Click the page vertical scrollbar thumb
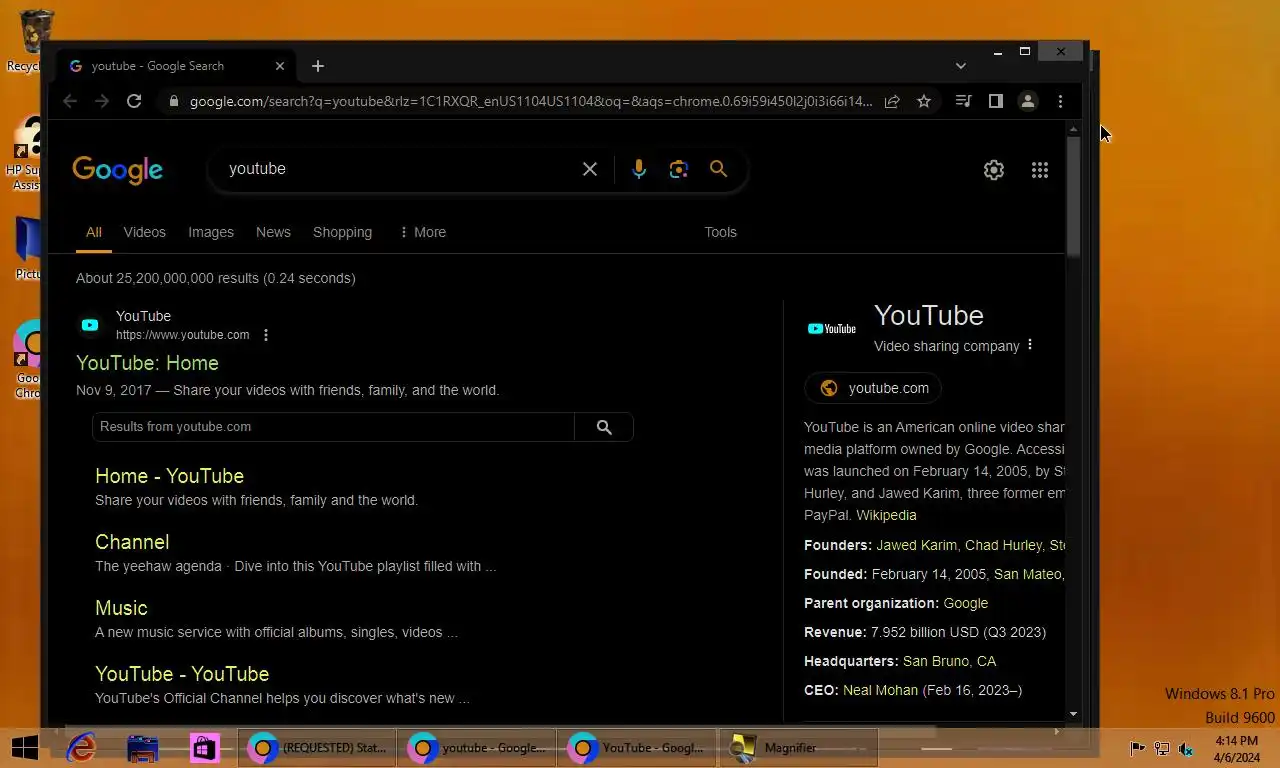1280x768 pixels. point(1073,195)
